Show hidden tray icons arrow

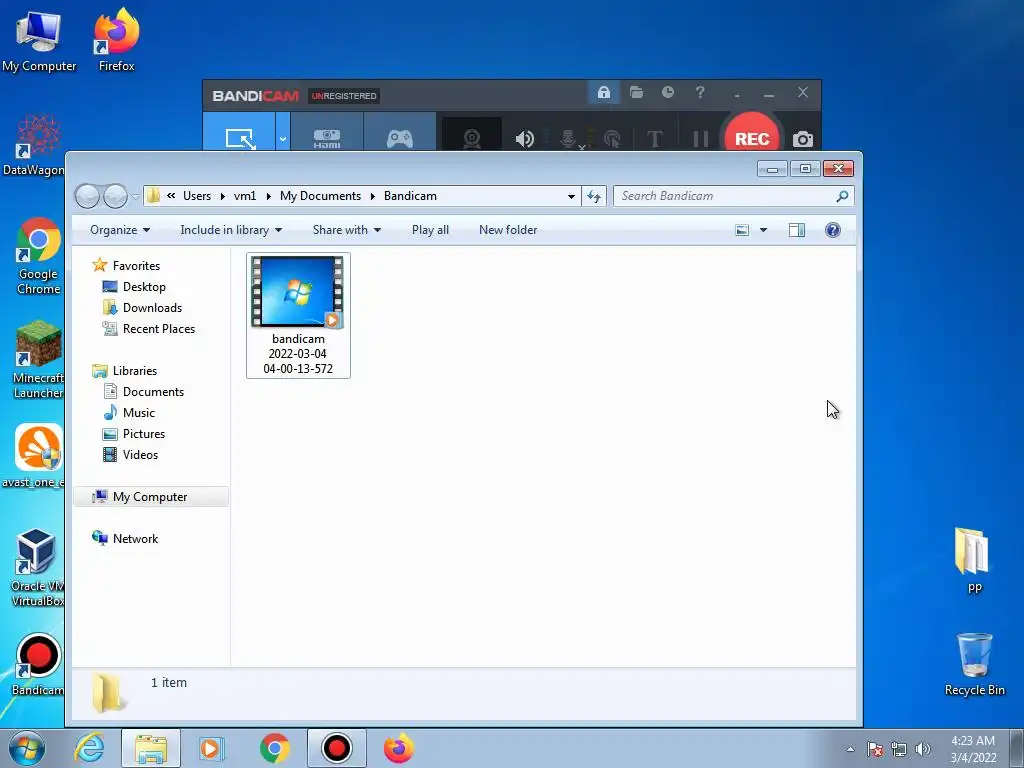pyautogui.click(x=850, y=749)
